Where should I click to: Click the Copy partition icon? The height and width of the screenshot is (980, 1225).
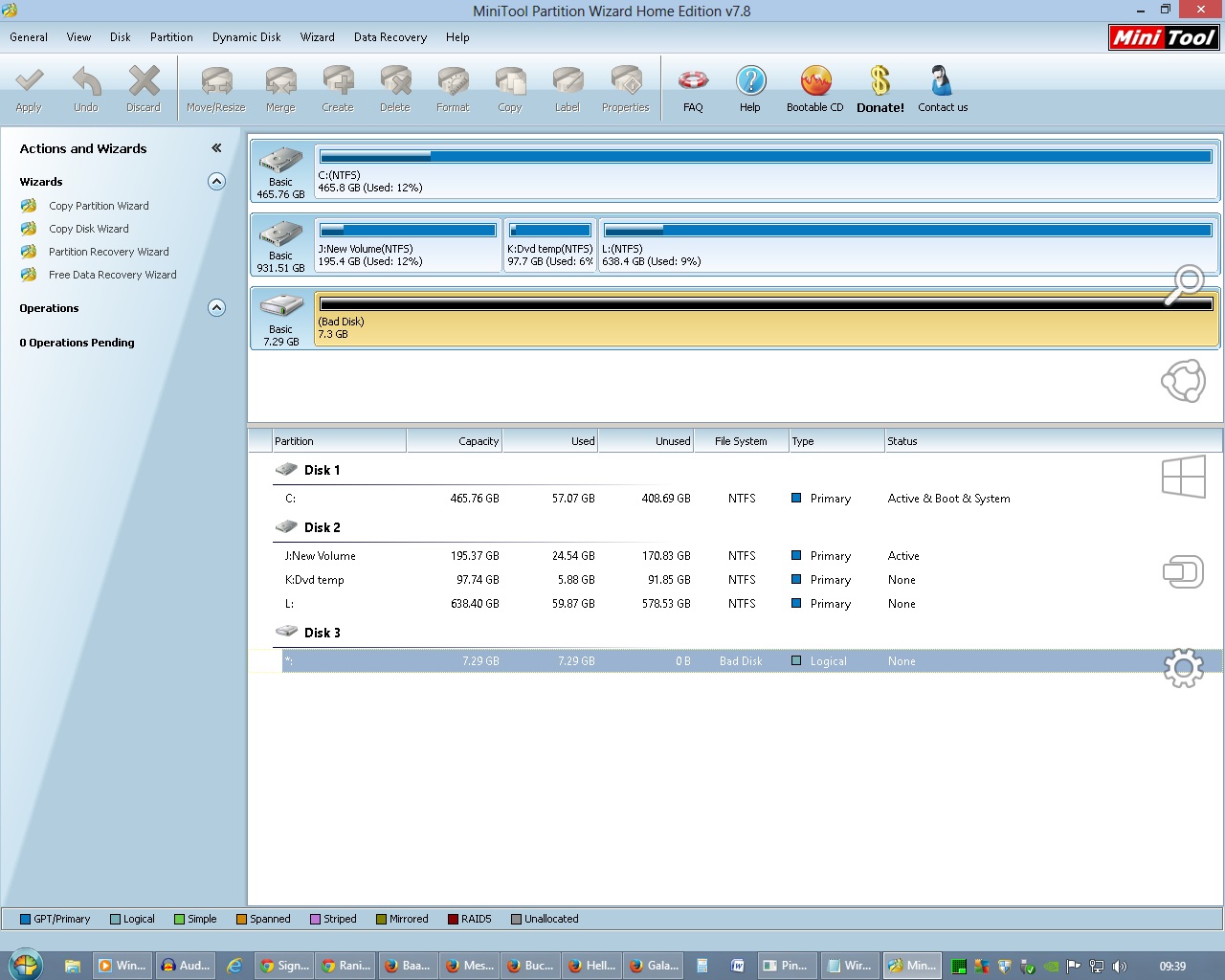[510, 81]
